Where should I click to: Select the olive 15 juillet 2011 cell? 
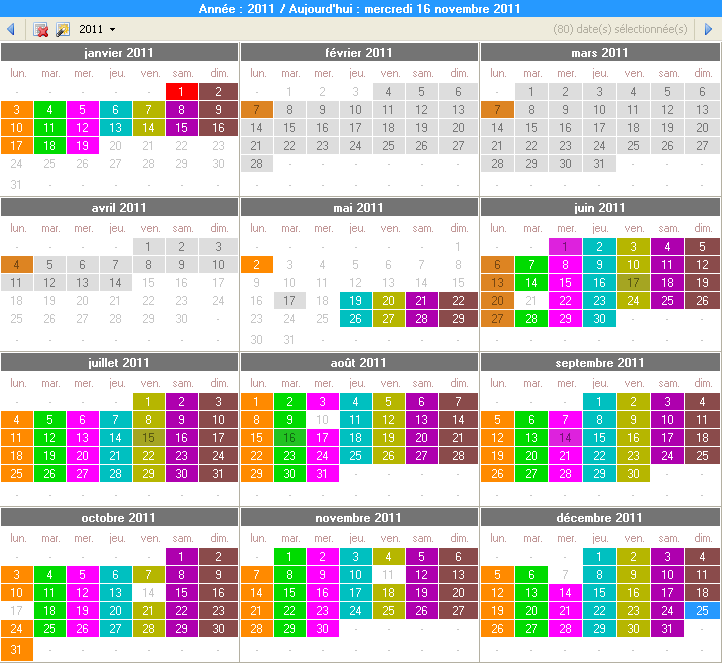149,437
